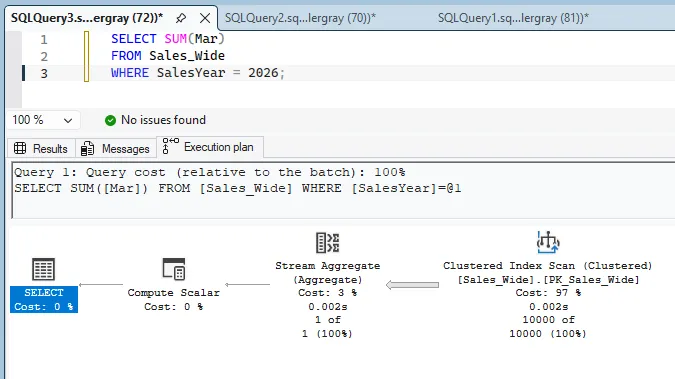
Task: Open the Messages tab
Action: click(115, 149)
